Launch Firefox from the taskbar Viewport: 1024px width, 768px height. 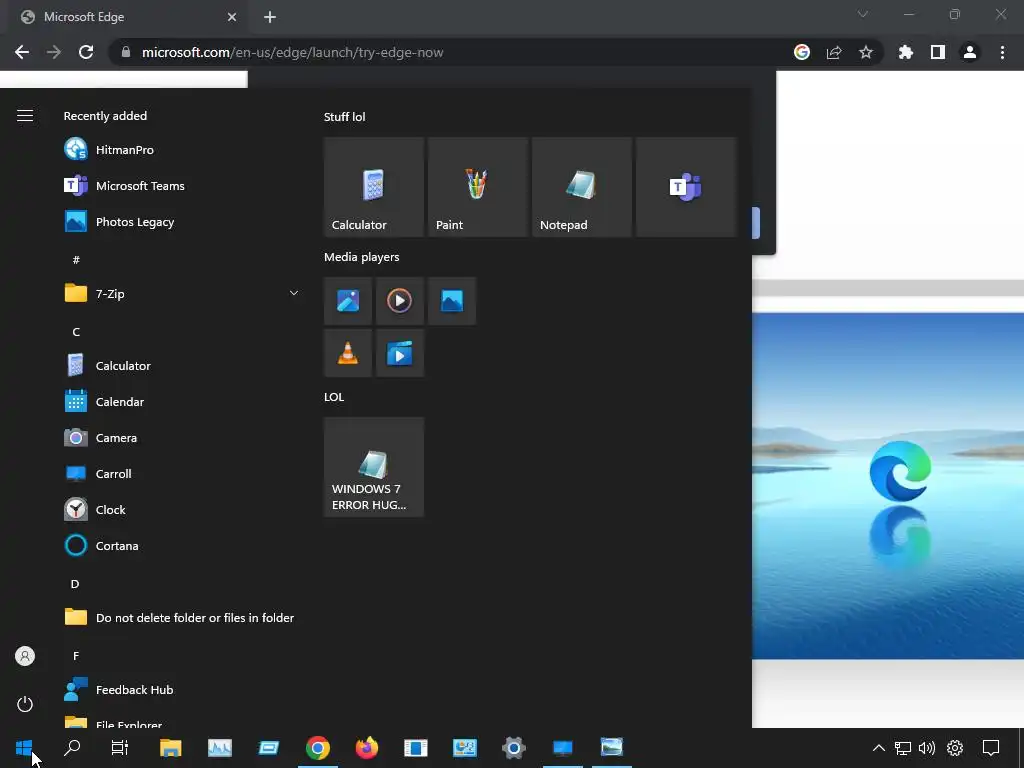(367, 748)
